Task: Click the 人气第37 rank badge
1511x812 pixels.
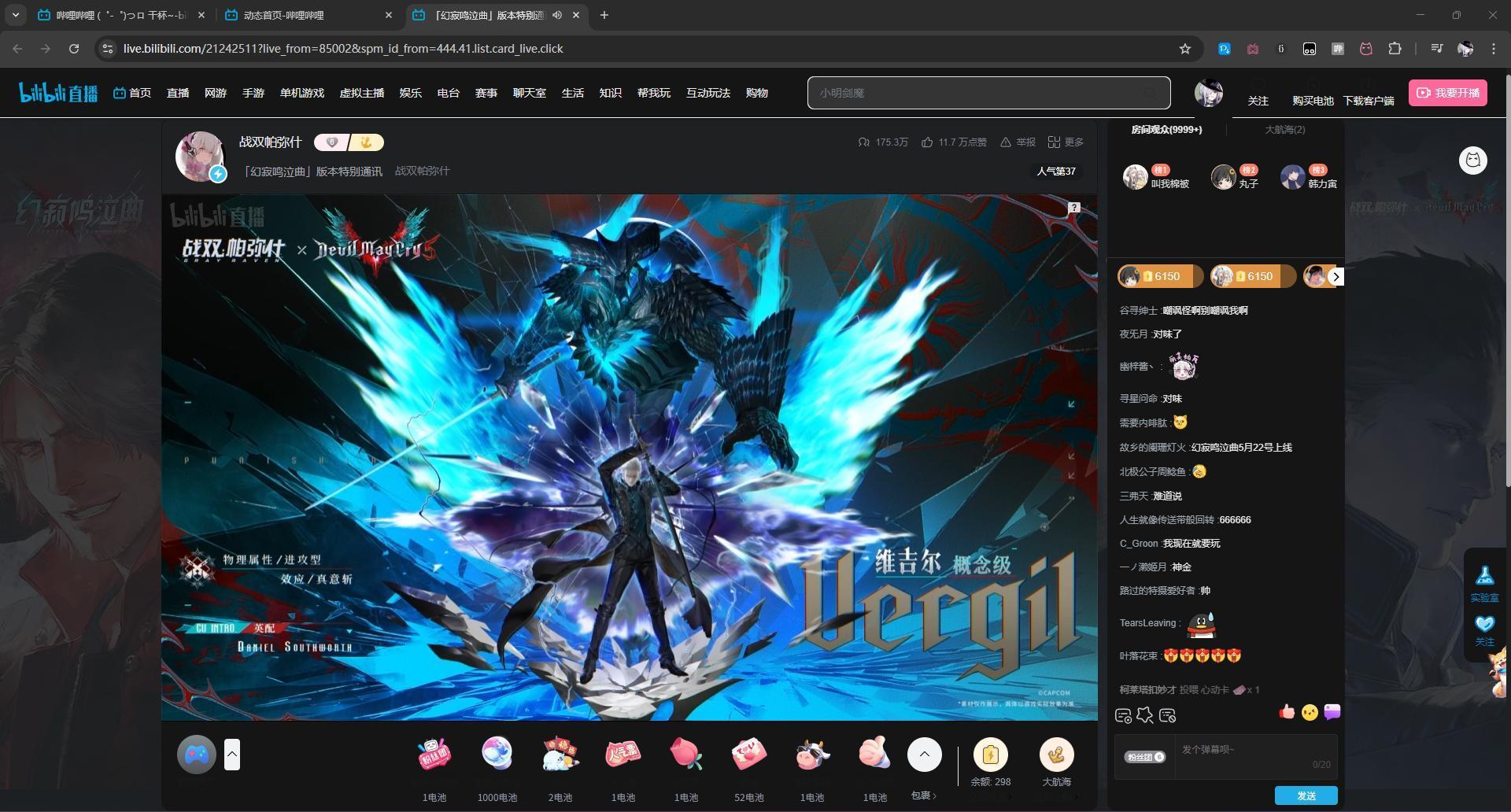Action: pyautogui.click(x=1056, y=171)
